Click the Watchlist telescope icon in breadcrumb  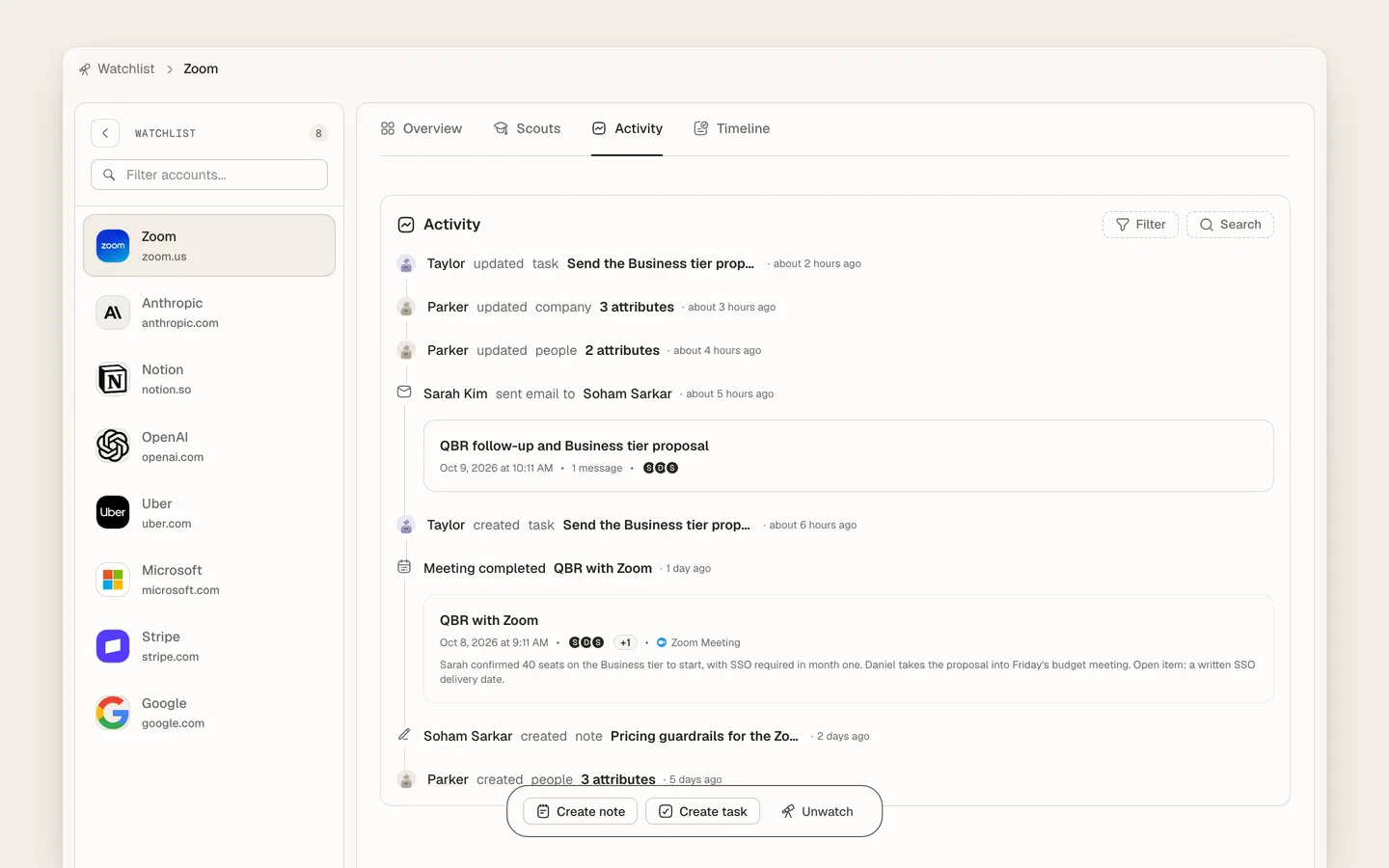(85, 69)
